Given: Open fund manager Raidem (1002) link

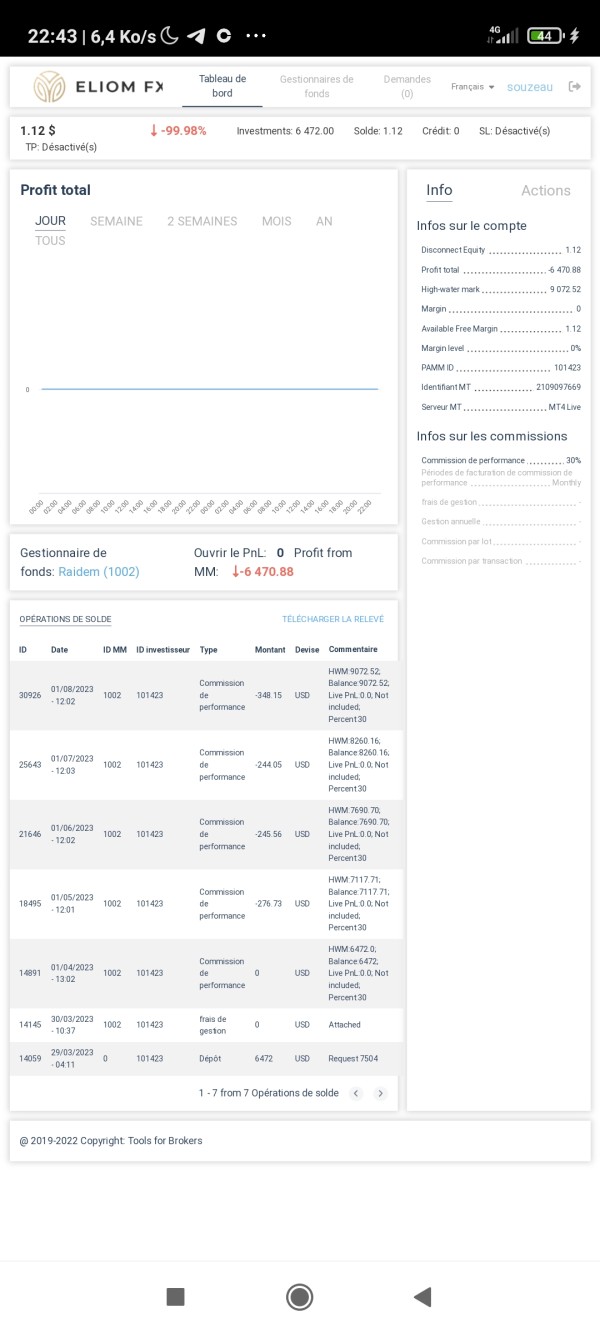Looking at the screenshot, I should pos(99,572).
